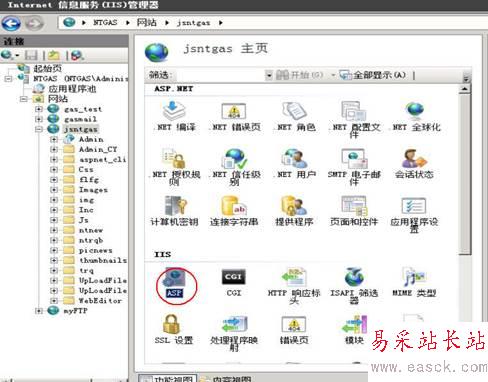Open the 连接字符串 icon
The height and width of the screenshot is (382, 488).
click(234, 206)
